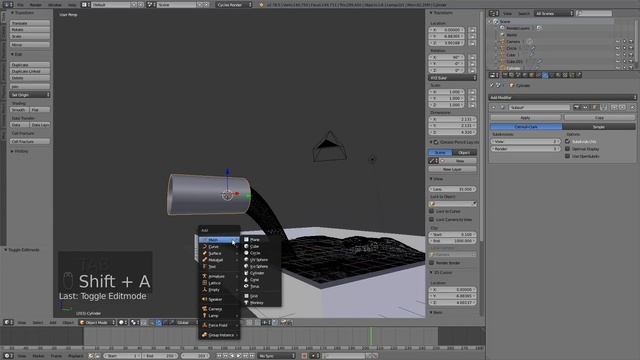Click the Location X field

pos(447,30)
